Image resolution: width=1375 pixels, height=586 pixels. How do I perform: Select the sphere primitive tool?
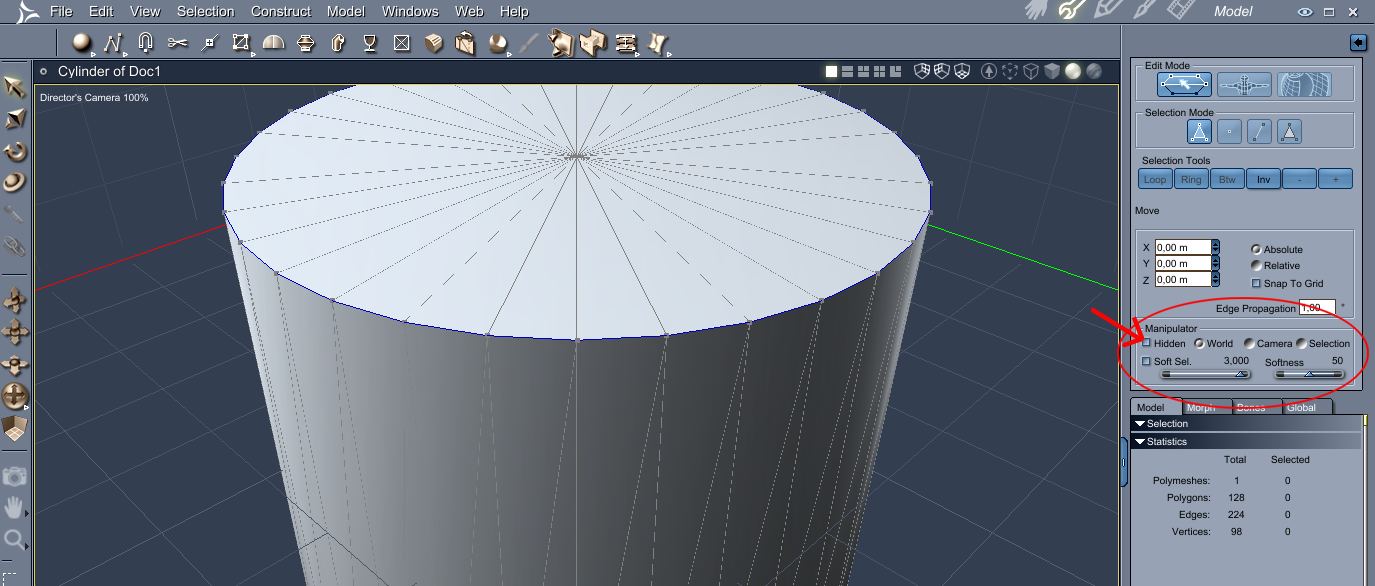coord(81,43)
